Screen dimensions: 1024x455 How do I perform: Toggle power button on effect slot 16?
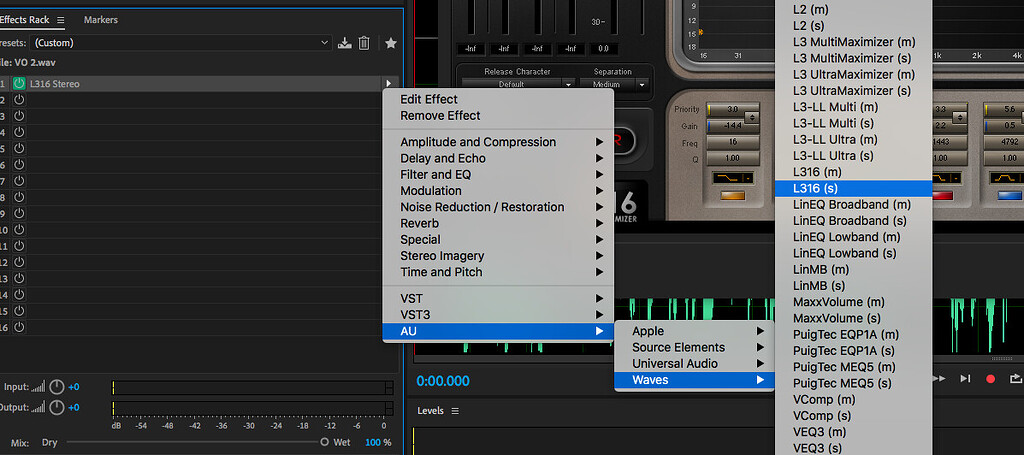19,327
